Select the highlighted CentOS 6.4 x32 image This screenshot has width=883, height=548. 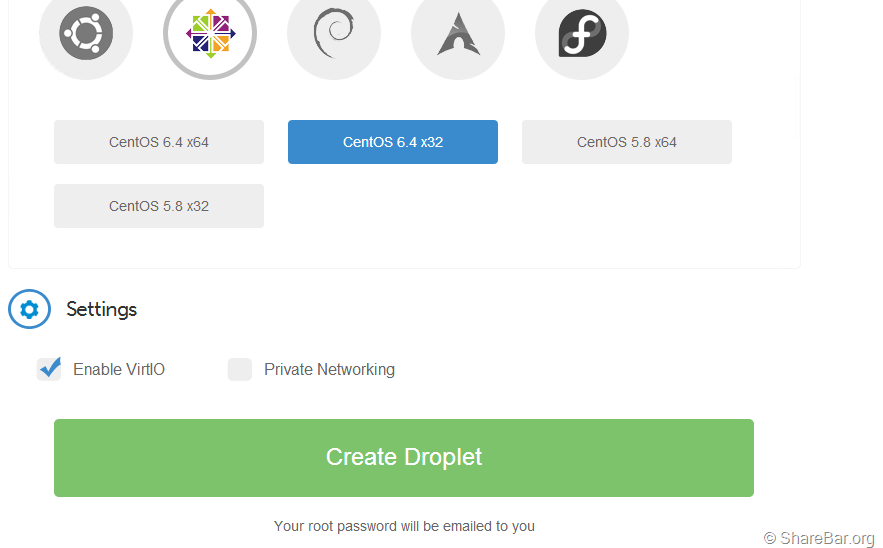393,142
